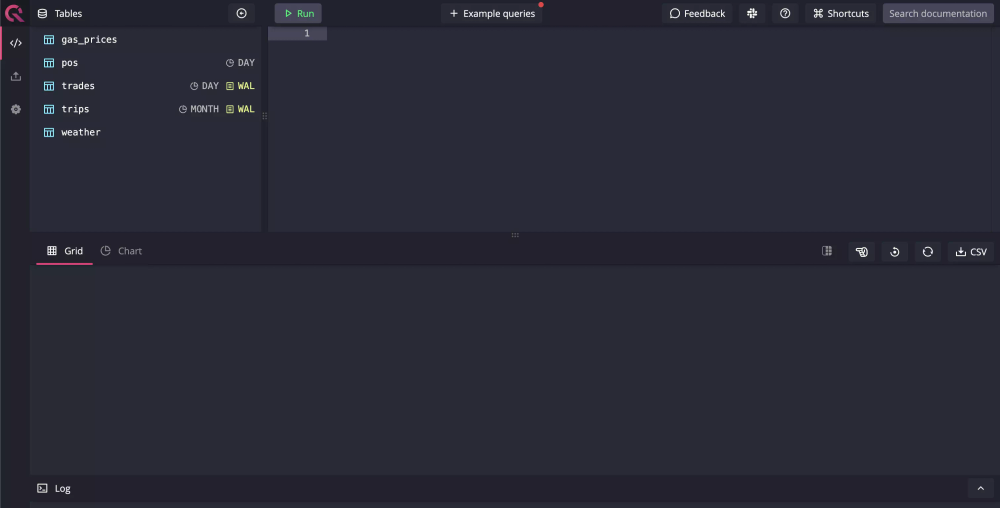This screenshot has width=1000, height=508.
Task: Click the move column to front icon
Action: (861, 251)
